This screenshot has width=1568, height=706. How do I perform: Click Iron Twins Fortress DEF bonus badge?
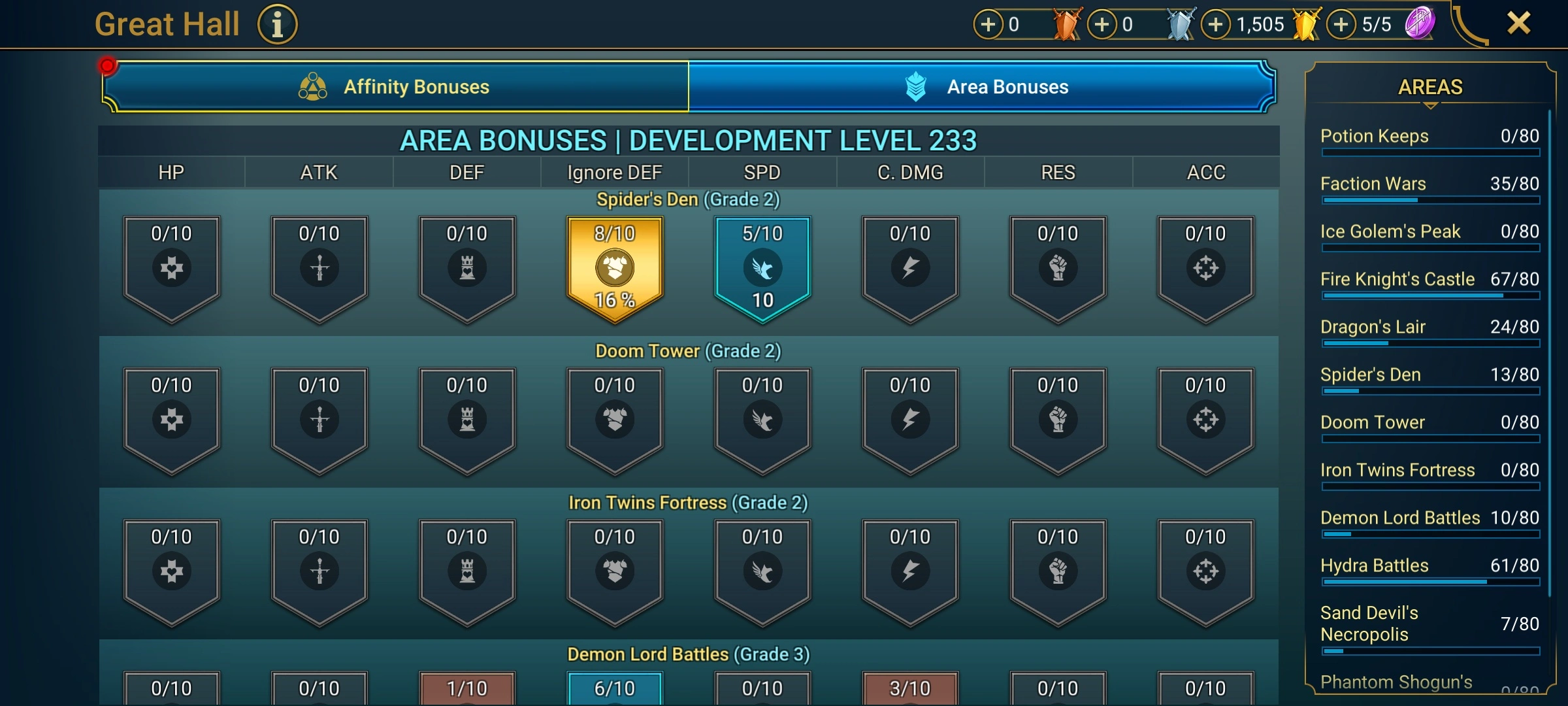click(x=467, y=572)
